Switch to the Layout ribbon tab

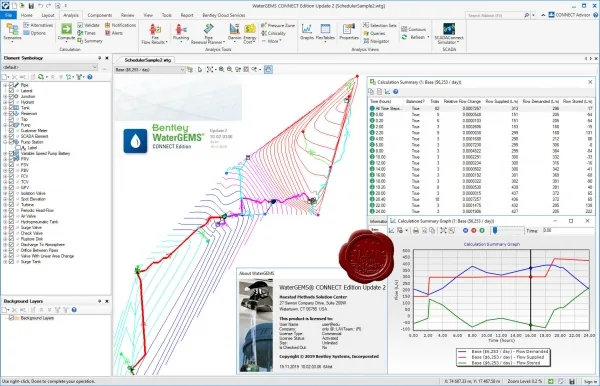point(48,15)
